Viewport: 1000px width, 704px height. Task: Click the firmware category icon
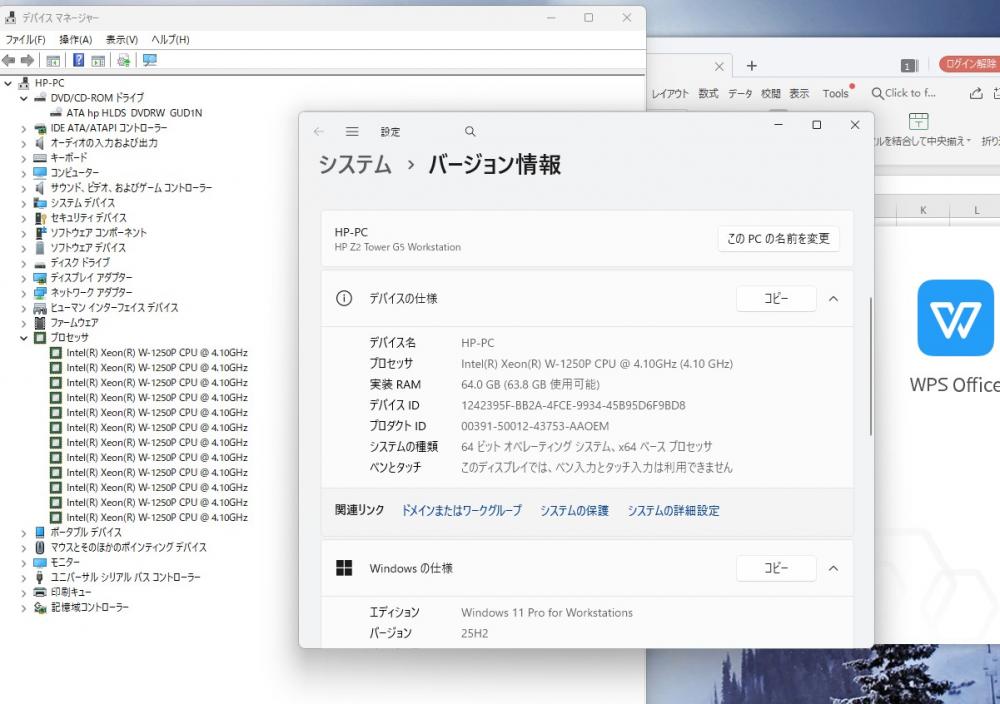[x=40, y=323]
